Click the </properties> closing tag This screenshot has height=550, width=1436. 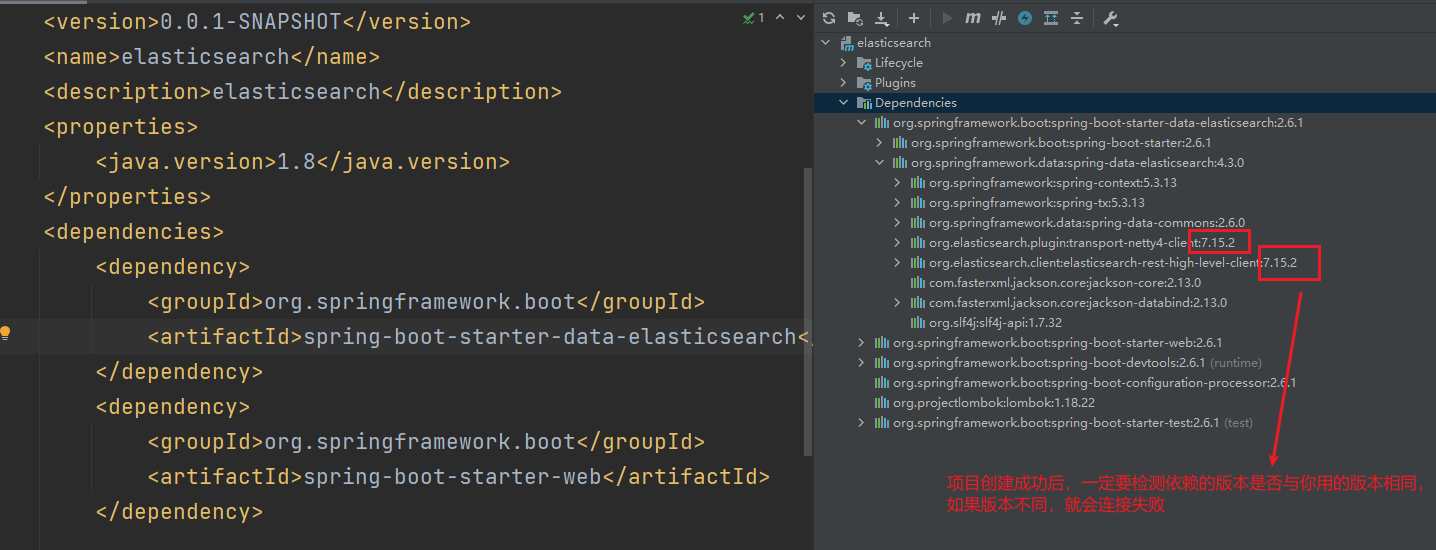pos(127,197)
